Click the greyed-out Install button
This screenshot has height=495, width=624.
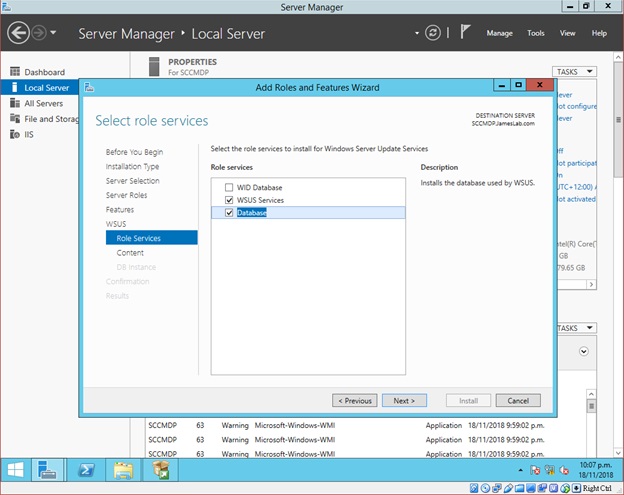468,401
